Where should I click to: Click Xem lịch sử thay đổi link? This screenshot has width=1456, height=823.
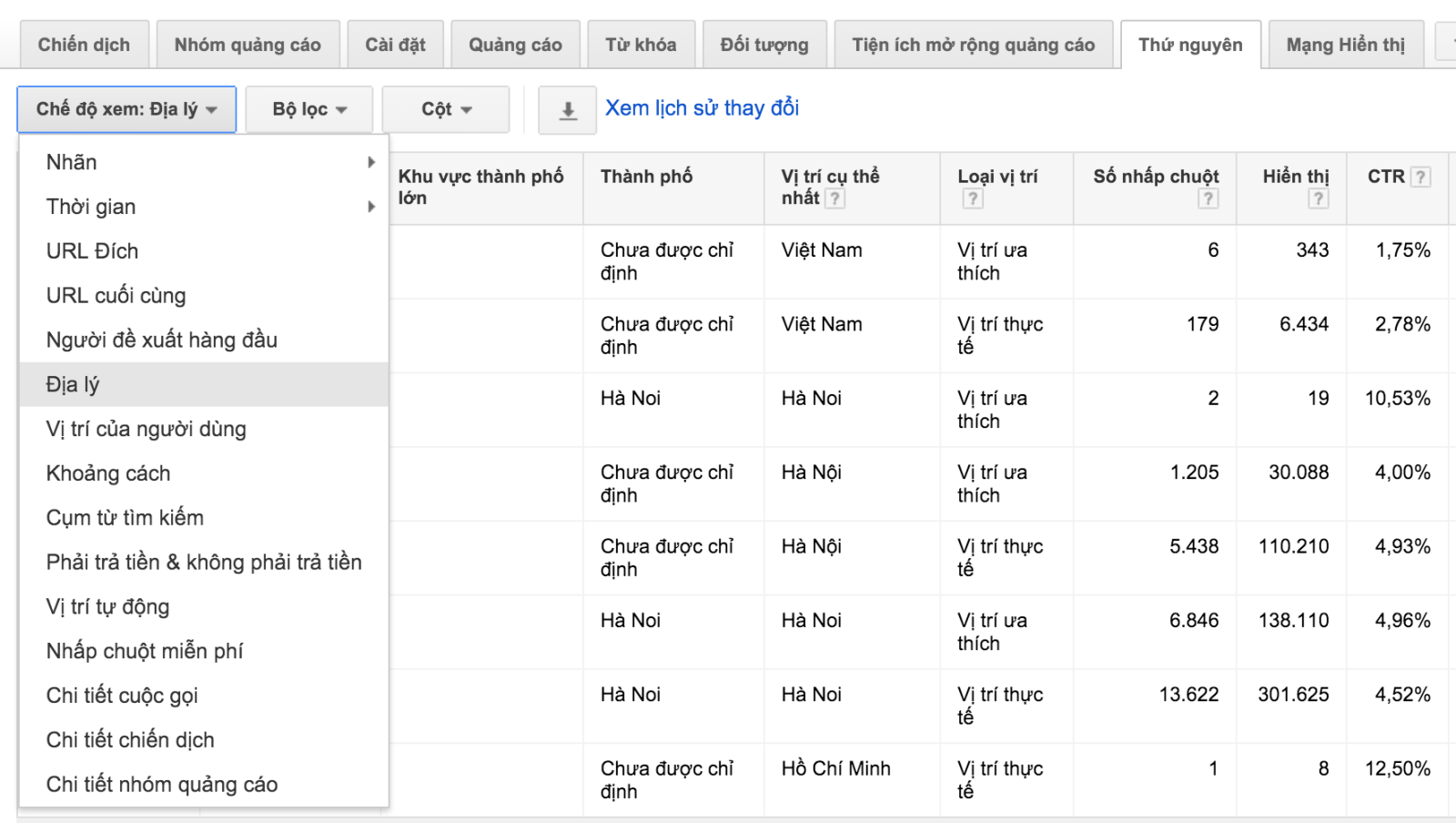pyautogui.click(x=702, y=108)
